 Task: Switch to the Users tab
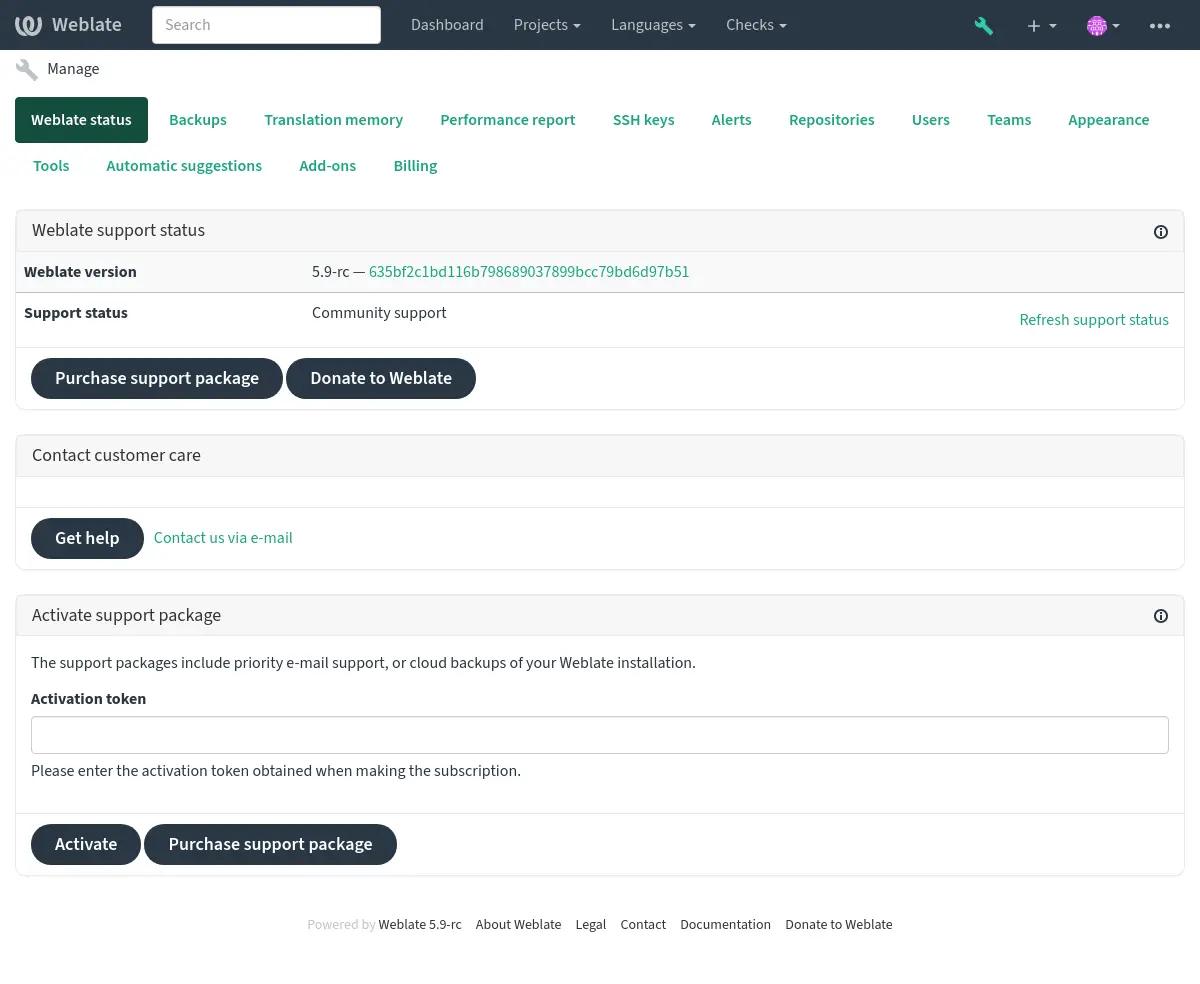pos(931,120)
